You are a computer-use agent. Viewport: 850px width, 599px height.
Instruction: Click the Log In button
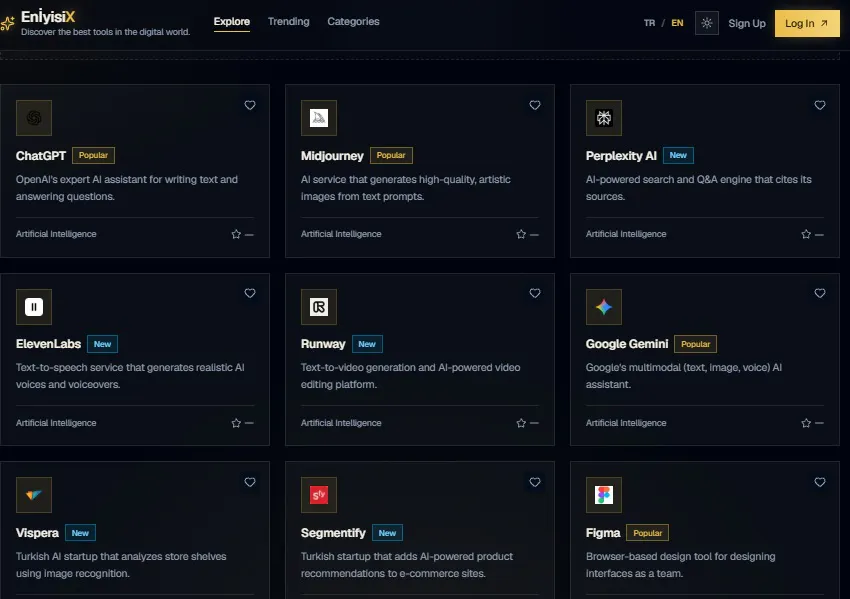tap(807, 23)
